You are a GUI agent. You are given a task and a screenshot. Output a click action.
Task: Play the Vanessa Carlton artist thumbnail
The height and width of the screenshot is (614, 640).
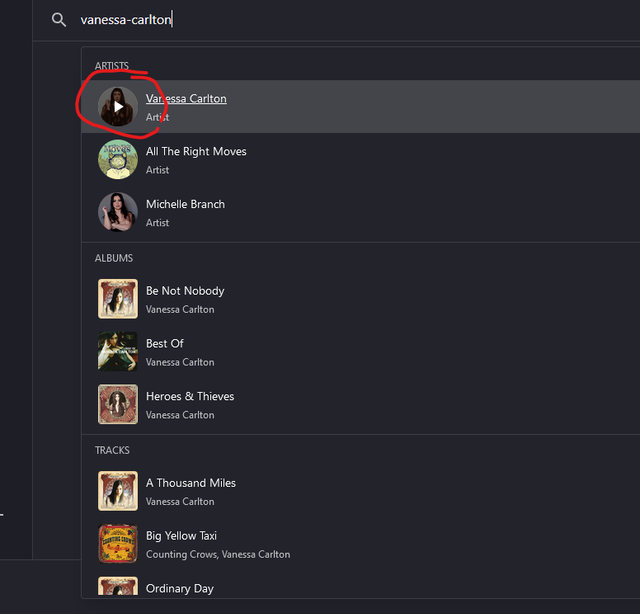(118, 107)
